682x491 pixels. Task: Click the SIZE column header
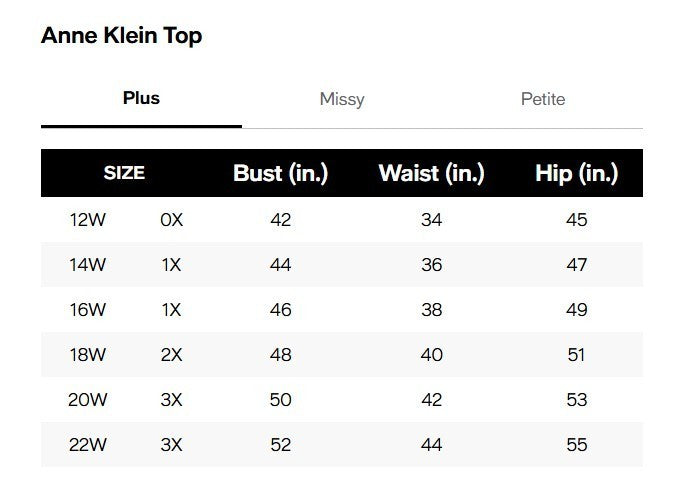point(124,173)
